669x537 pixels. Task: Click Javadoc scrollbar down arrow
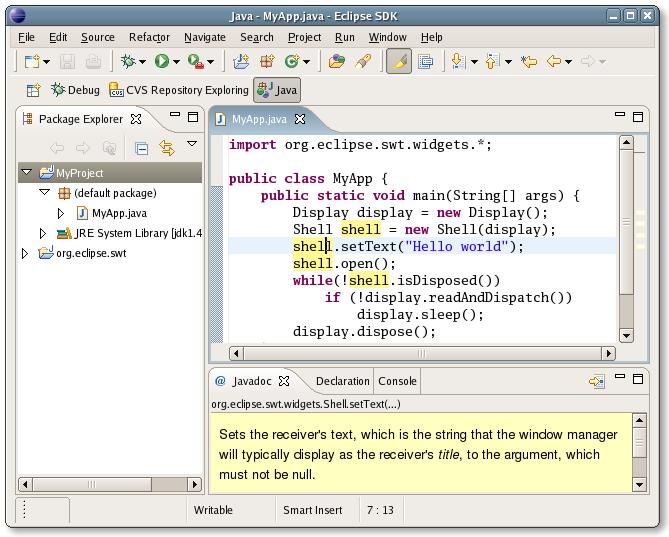639,484
